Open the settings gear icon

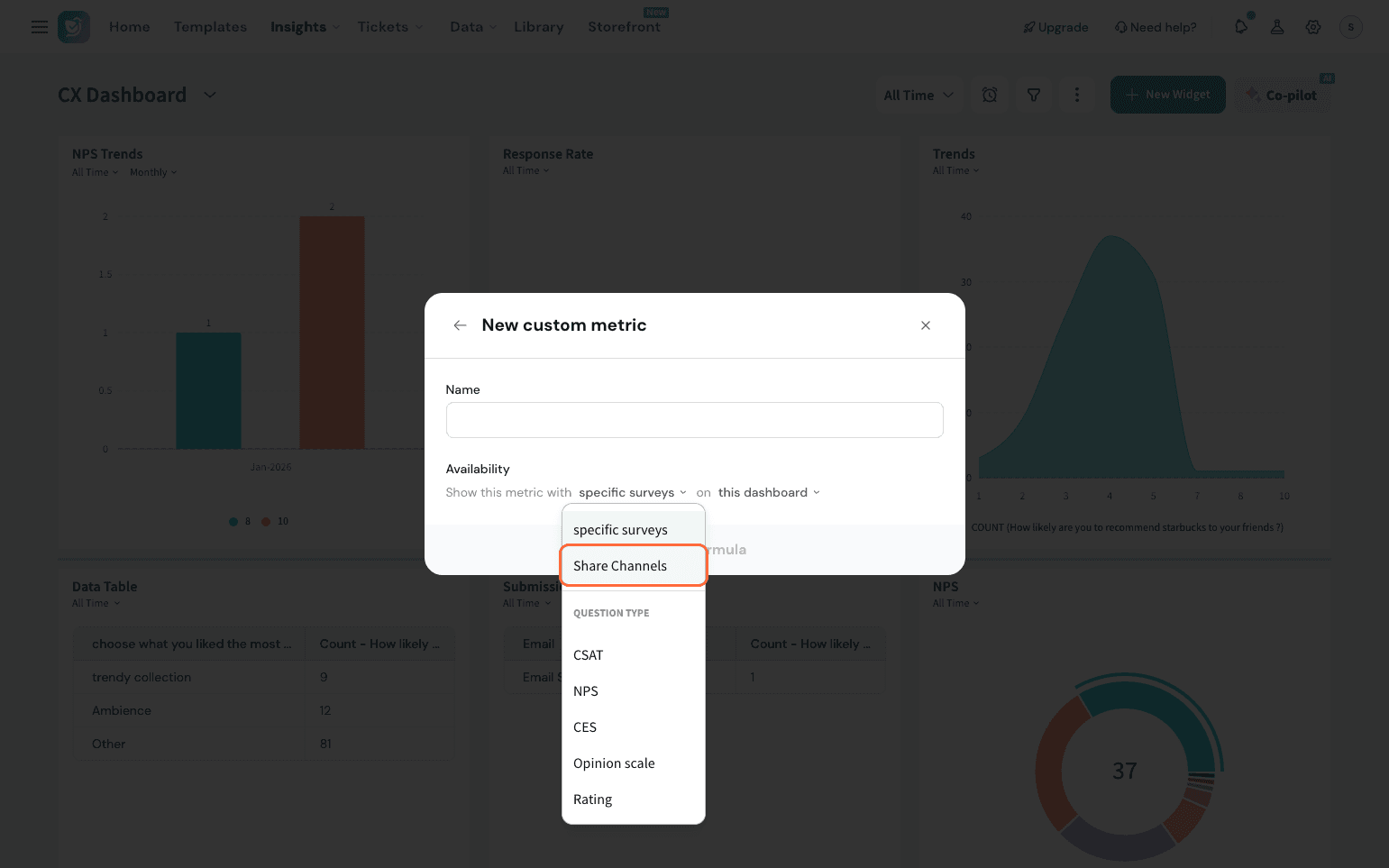[1313, 27]
